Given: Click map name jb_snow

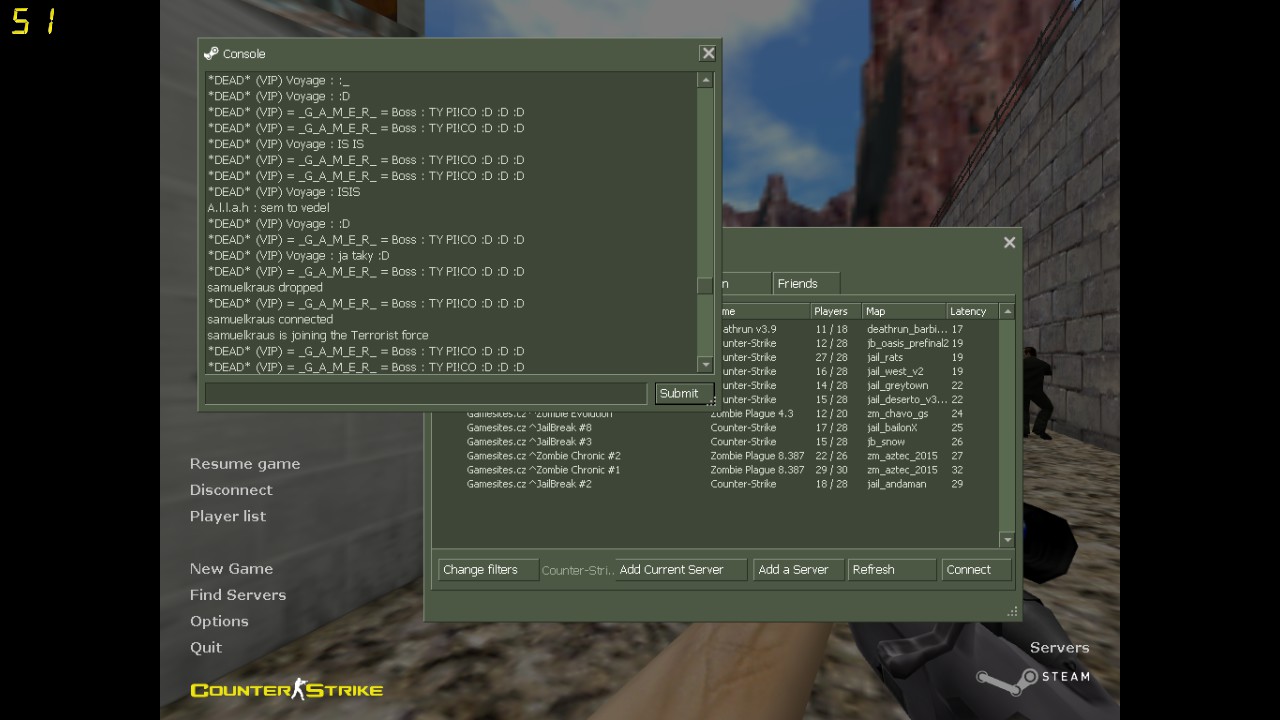Looking at the screenshot, I should point(886,442).
